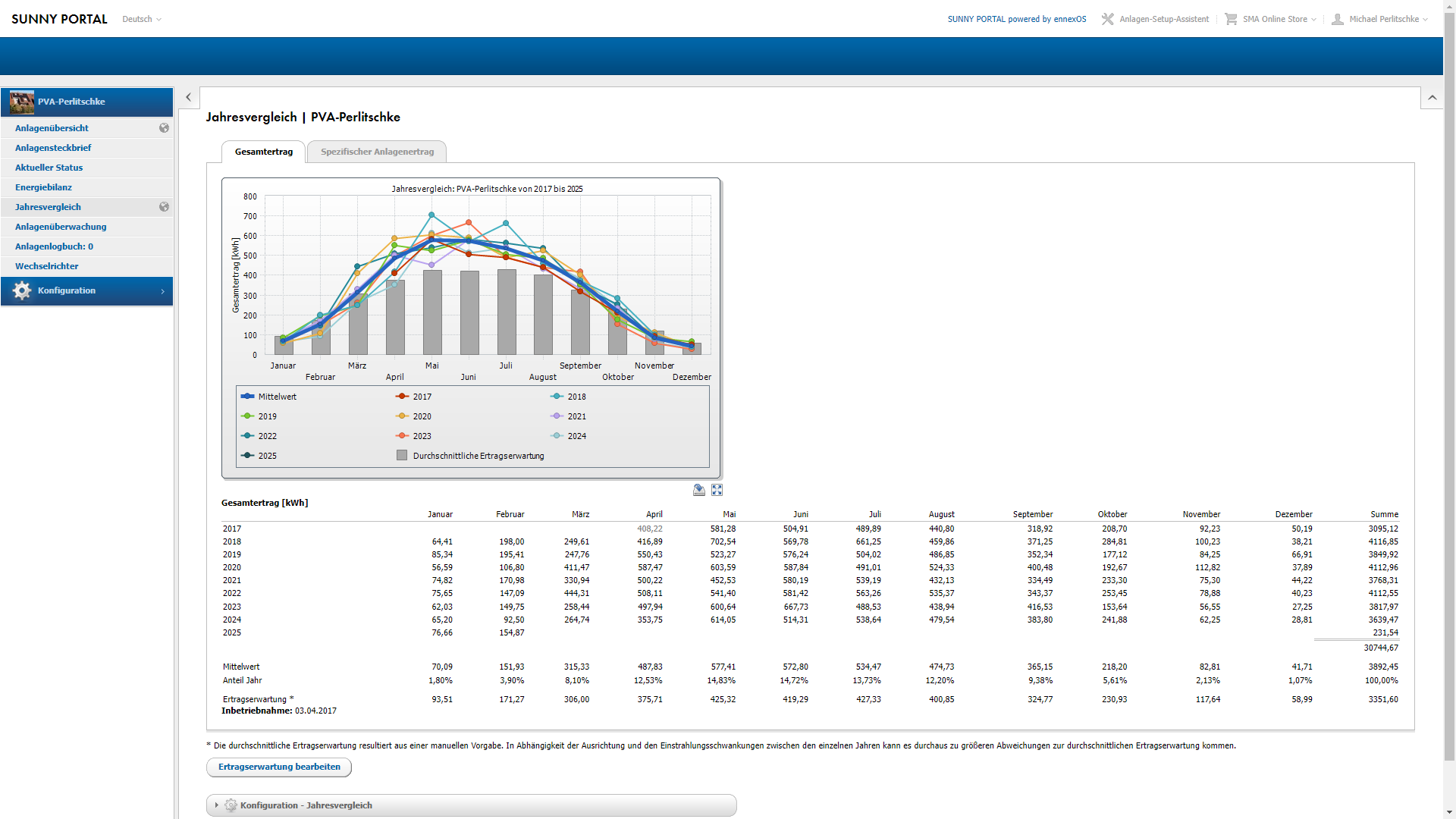
Task: Open the Deutsch language dropdown
Action: [x=142, y=19]
